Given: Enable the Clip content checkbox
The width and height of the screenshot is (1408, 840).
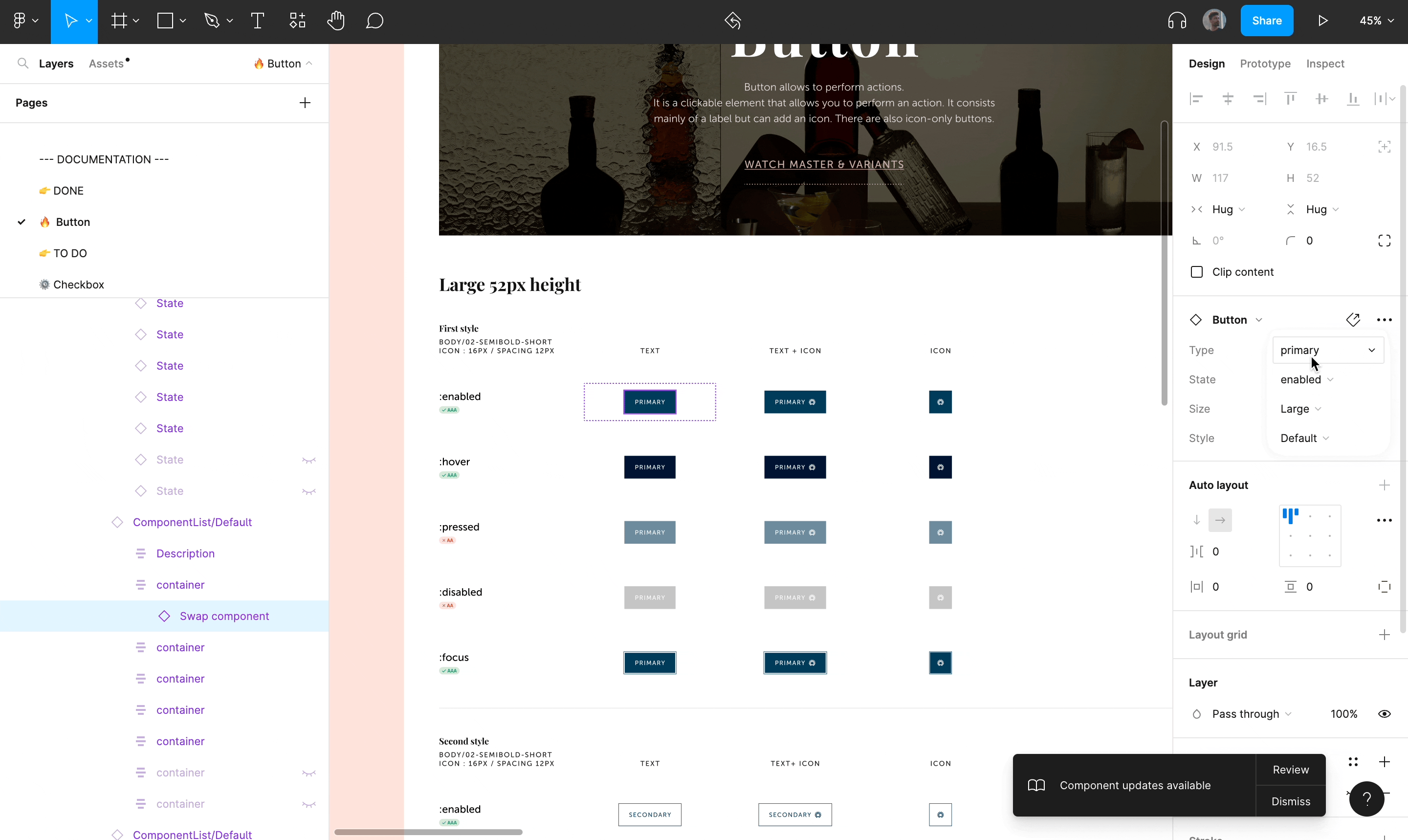Looking at the screenshot, I should click(x=1196, y=272).
